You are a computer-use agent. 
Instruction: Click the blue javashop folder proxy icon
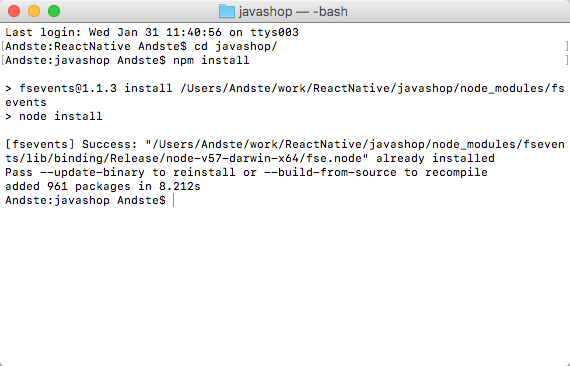(x=226, y=11)
